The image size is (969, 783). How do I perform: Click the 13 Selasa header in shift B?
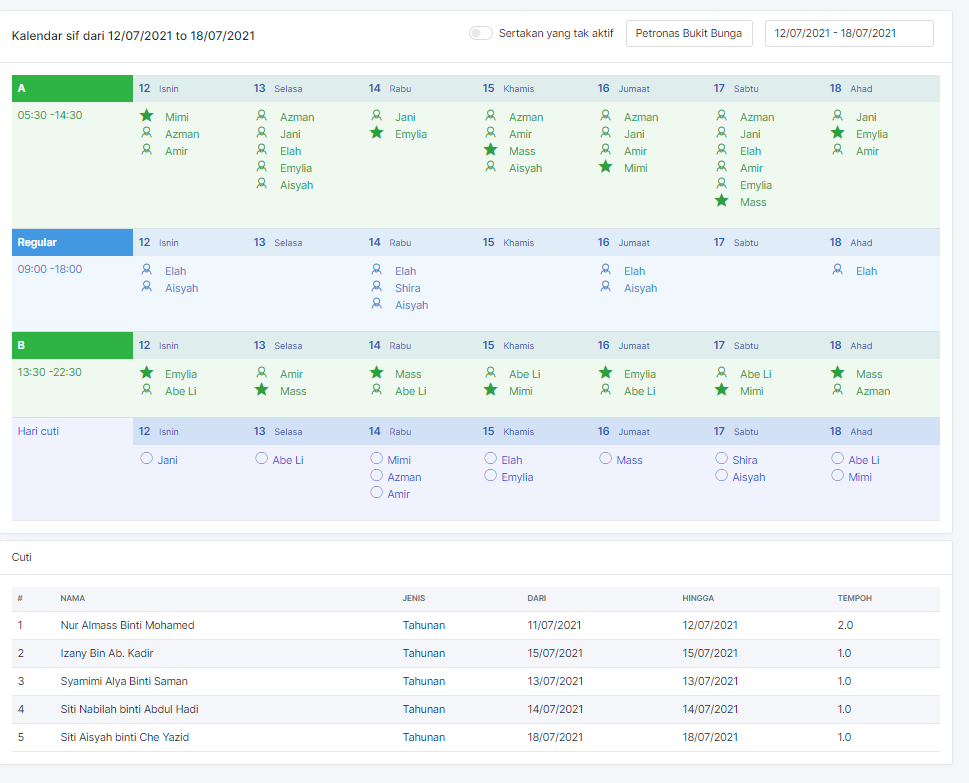[x=277, y=345]
